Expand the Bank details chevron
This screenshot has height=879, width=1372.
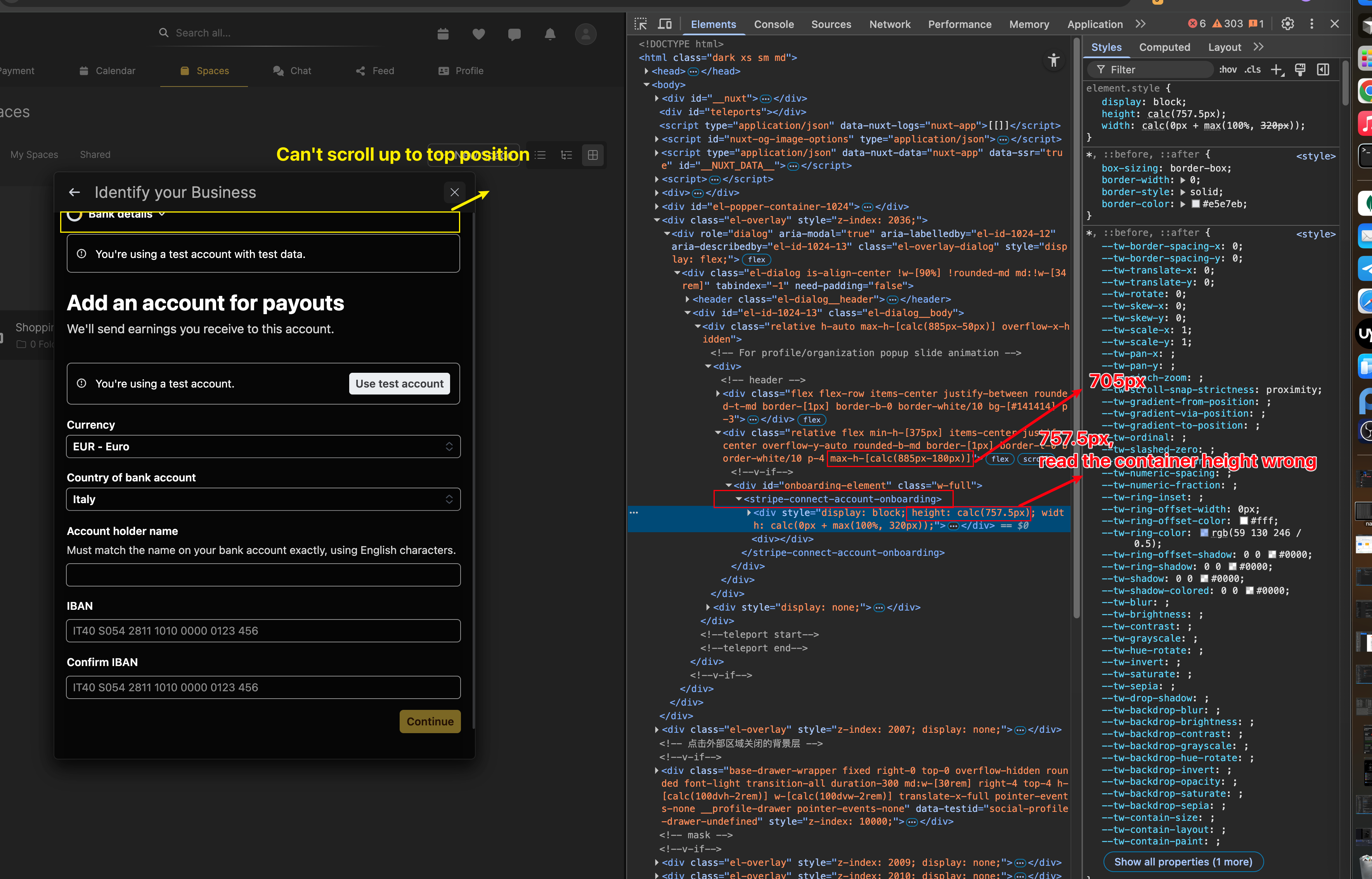point(162,215)
